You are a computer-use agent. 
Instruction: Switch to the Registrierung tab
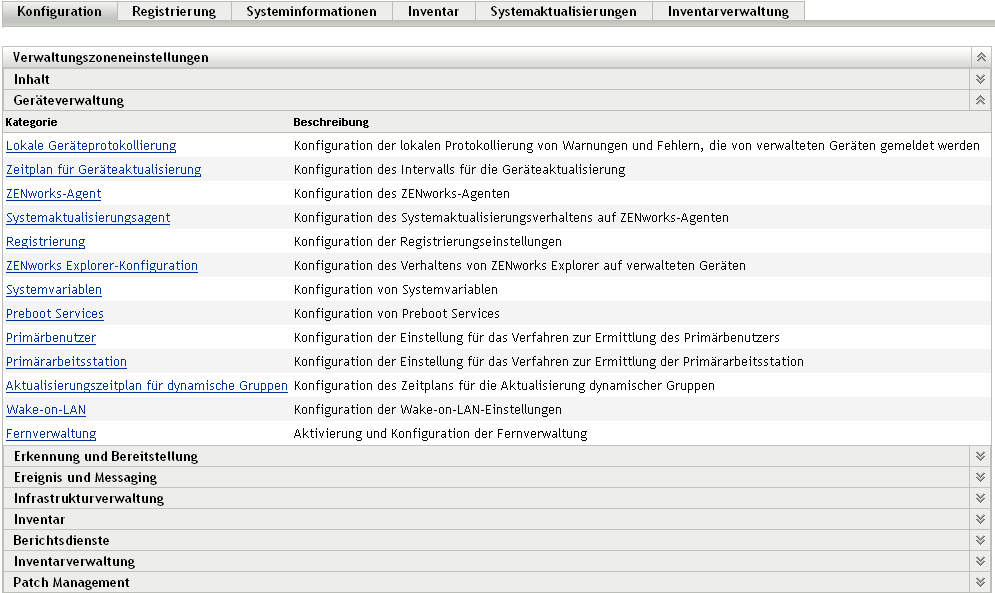tap(174, 12)
